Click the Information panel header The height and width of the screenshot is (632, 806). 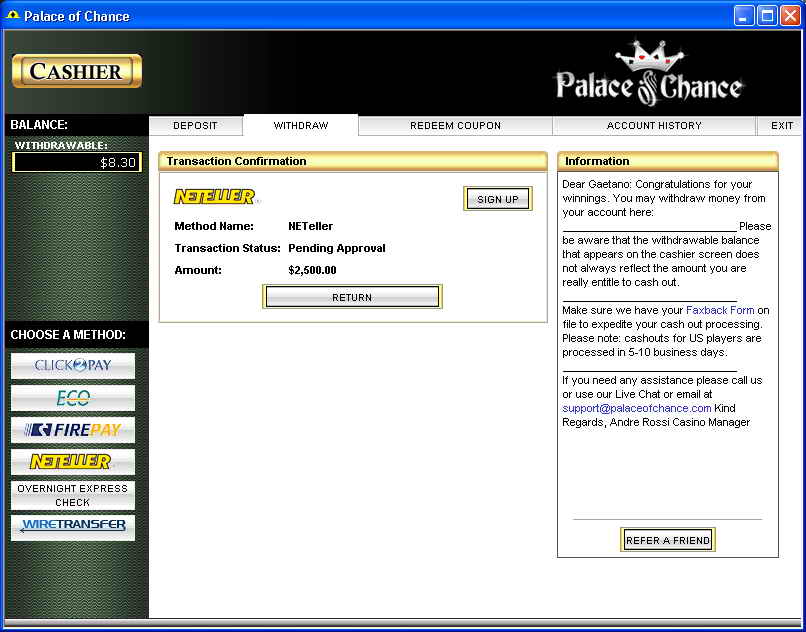(x=668, y=161)
